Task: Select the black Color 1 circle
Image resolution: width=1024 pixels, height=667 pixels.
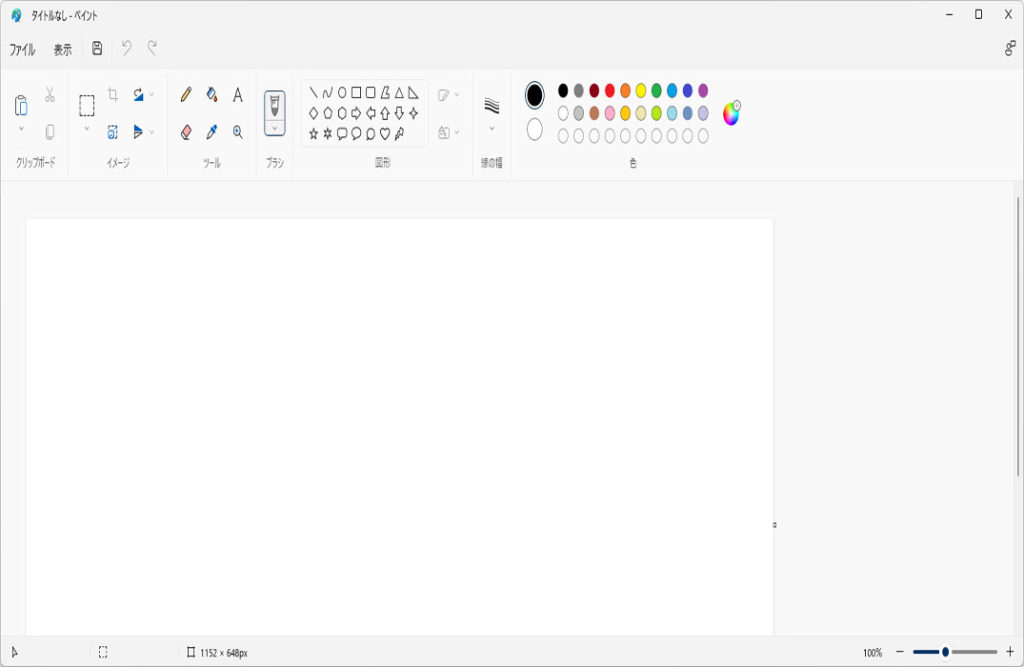Action: pyautogui.click(x=535, y=95)
